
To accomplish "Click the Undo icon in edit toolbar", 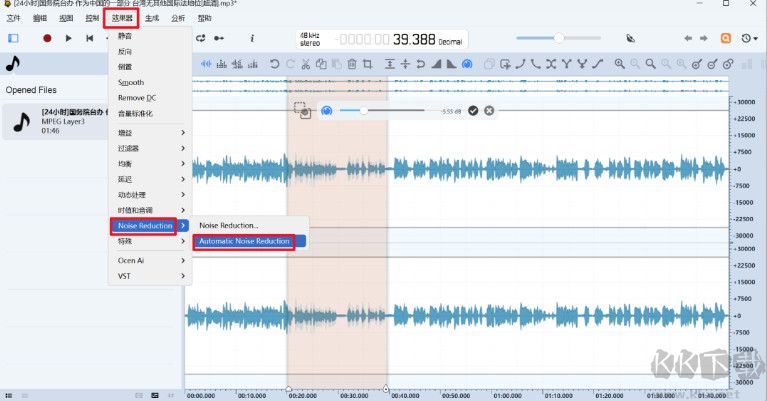I will 274,64.
